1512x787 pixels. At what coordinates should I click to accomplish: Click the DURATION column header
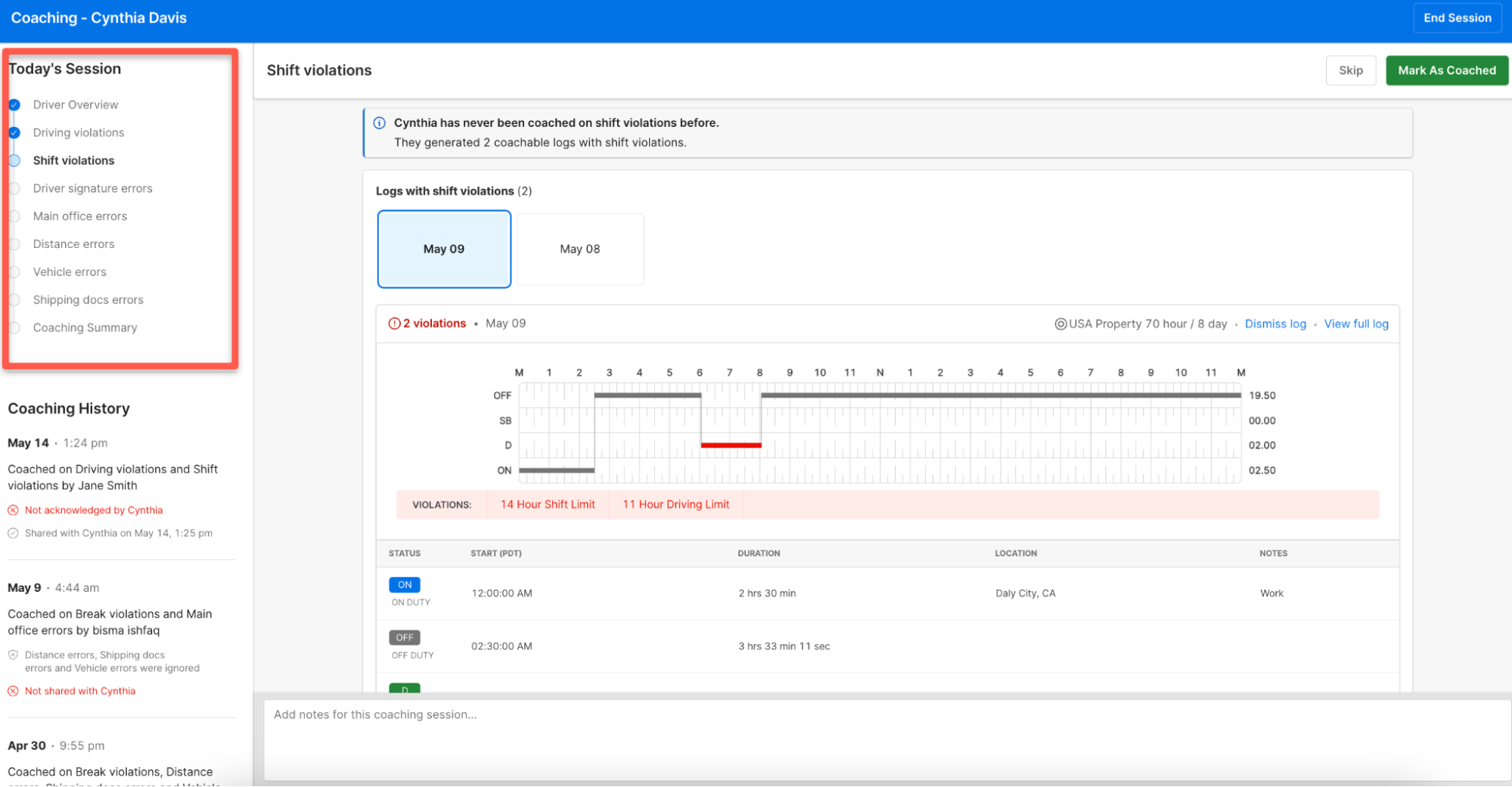click(759, 553)
